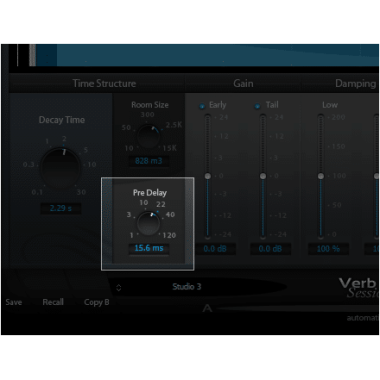Screen dimensions: 380x380
Task: Click the Copy B button
Action: click(96, 302)
